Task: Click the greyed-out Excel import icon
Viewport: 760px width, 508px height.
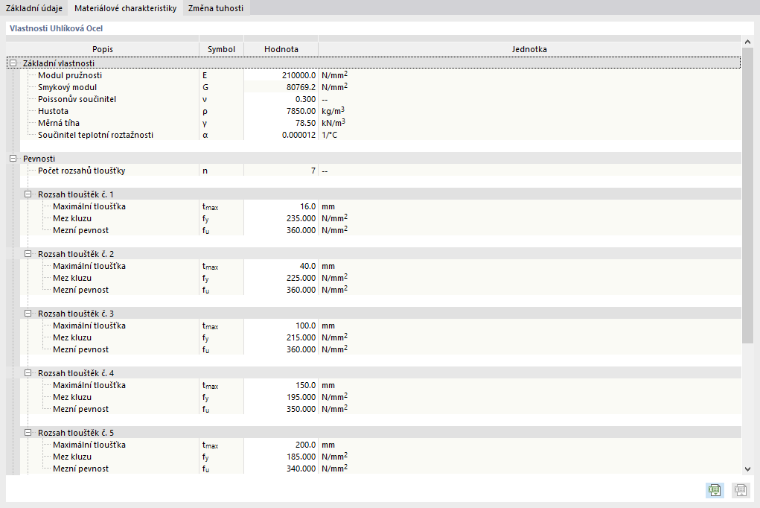Action: [x=740, y=490]
